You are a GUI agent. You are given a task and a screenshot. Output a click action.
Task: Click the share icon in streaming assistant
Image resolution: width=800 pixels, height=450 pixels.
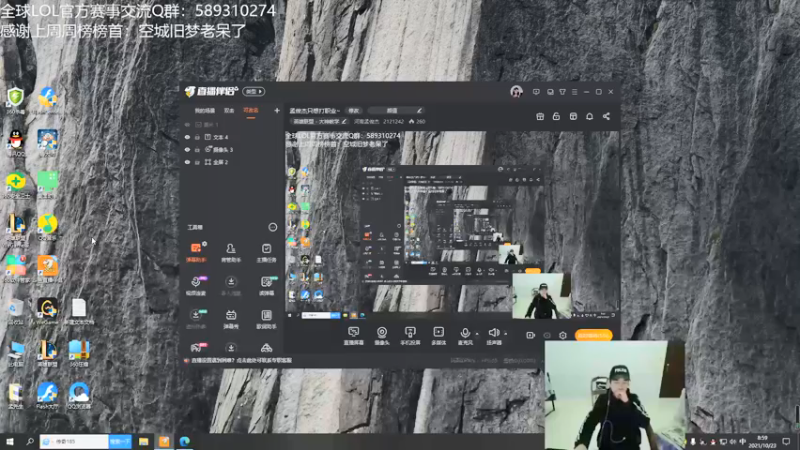(x=606, y=116)
